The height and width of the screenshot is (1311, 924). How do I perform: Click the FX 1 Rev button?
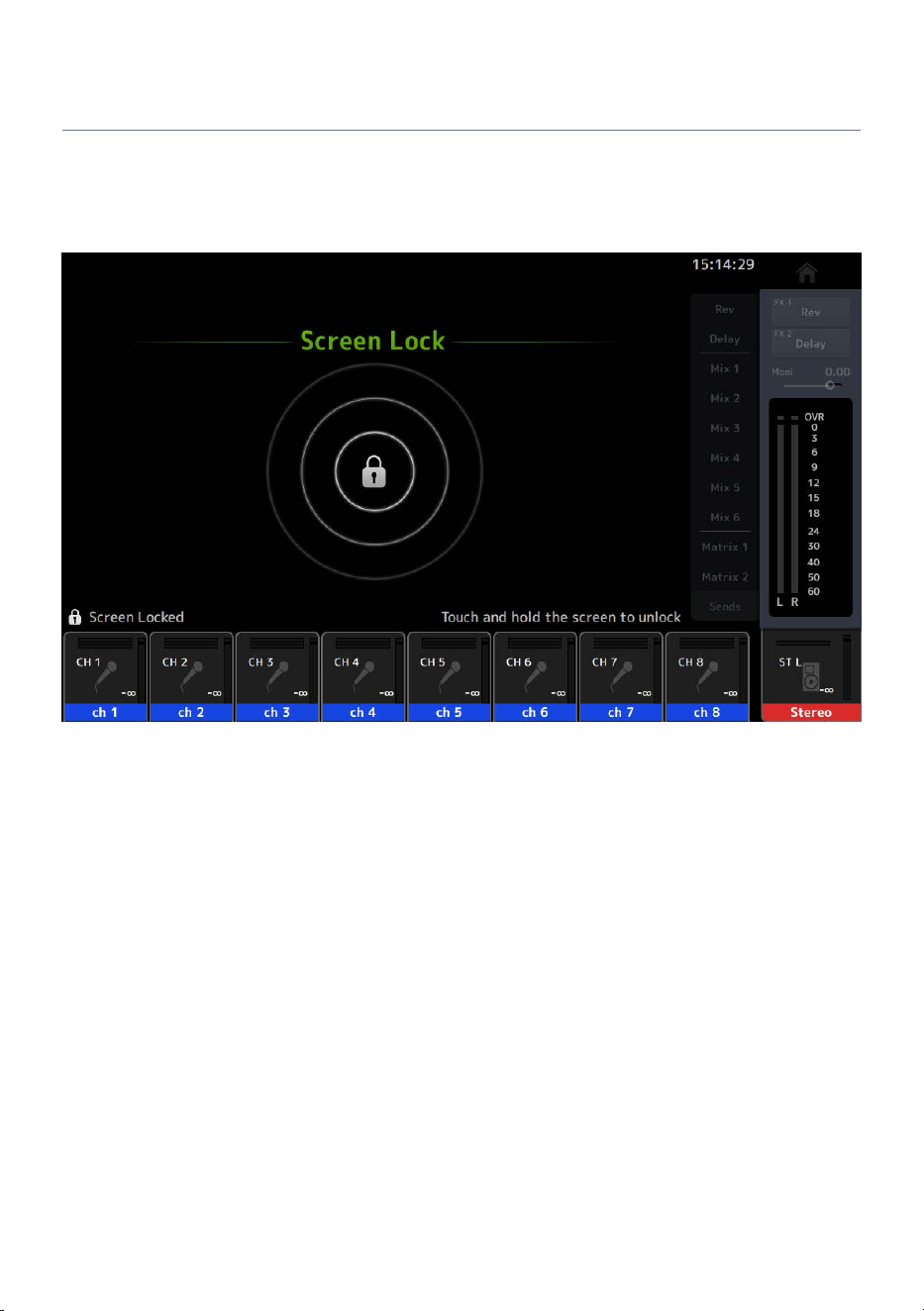point(810,311)
